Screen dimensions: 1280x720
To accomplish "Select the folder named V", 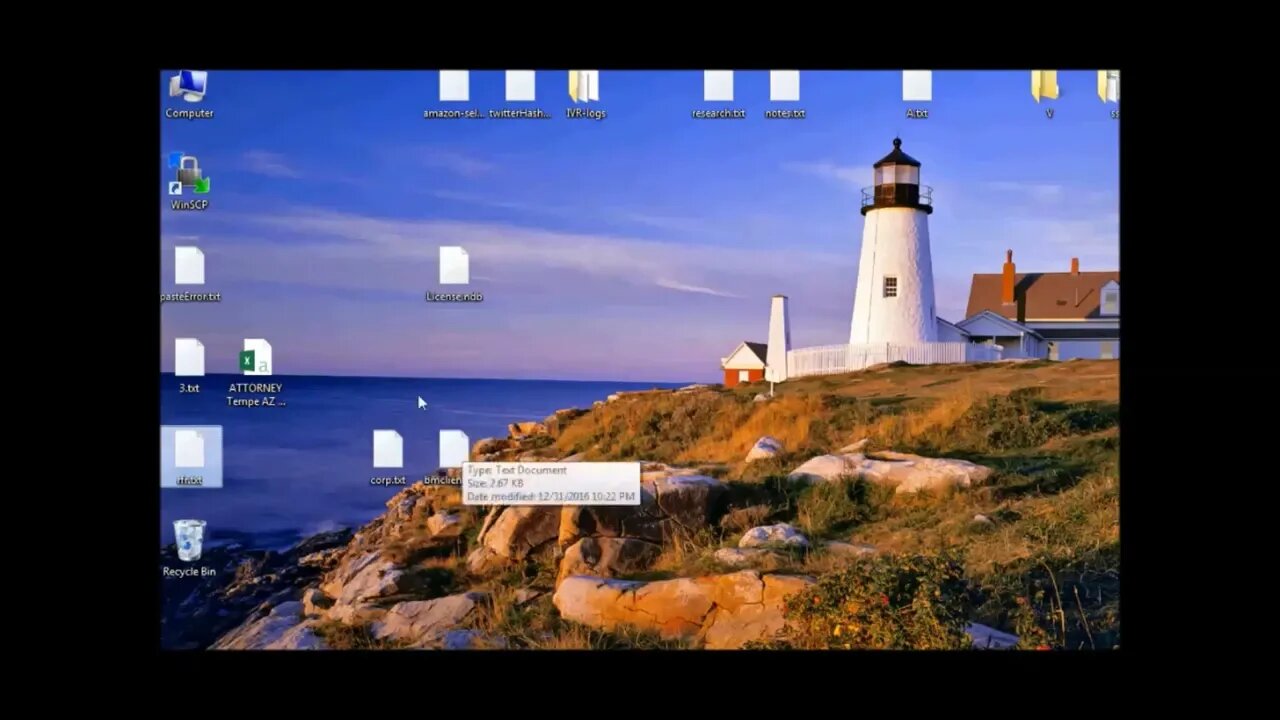I will tap(1046, 94).
